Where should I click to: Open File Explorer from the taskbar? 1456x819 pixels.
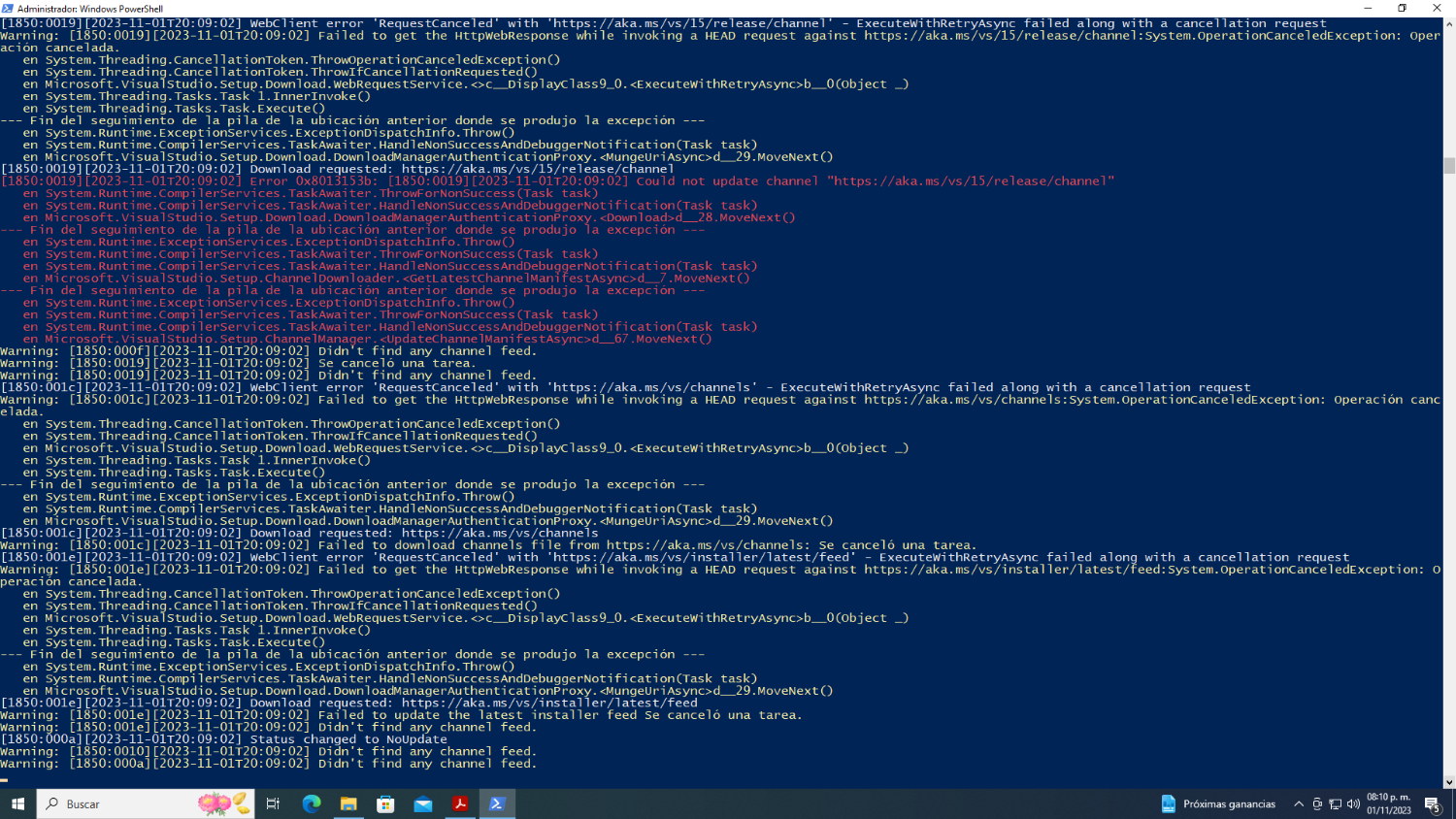(x=348, y=803)
